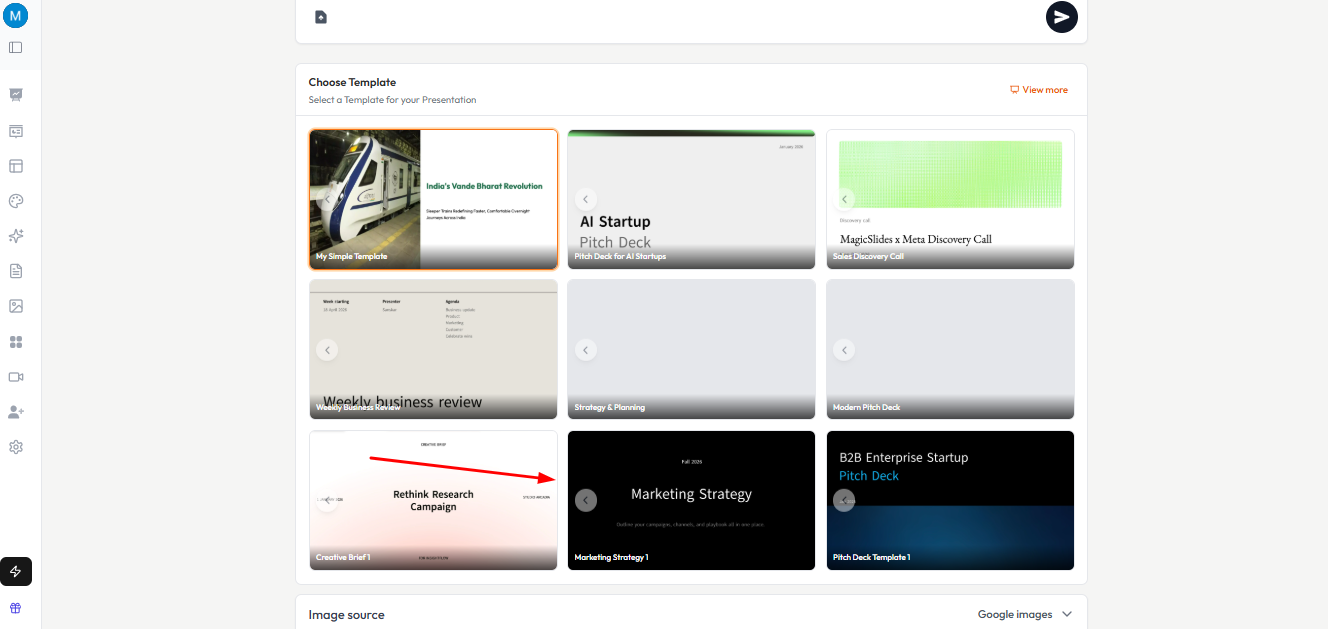Open the add user icon in sidebar
This screenshot has width=1328, height=629.
(16, 412)
